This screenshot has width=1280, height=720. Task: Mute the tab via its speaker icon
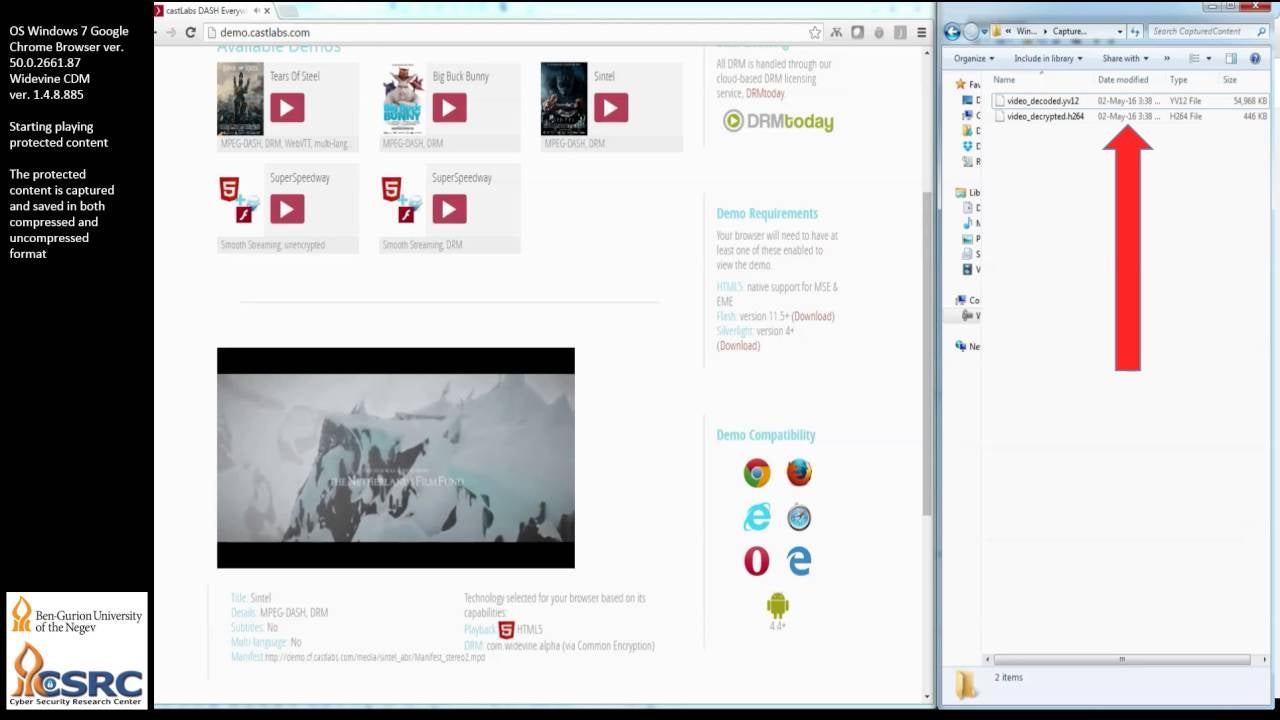point(256,11)
